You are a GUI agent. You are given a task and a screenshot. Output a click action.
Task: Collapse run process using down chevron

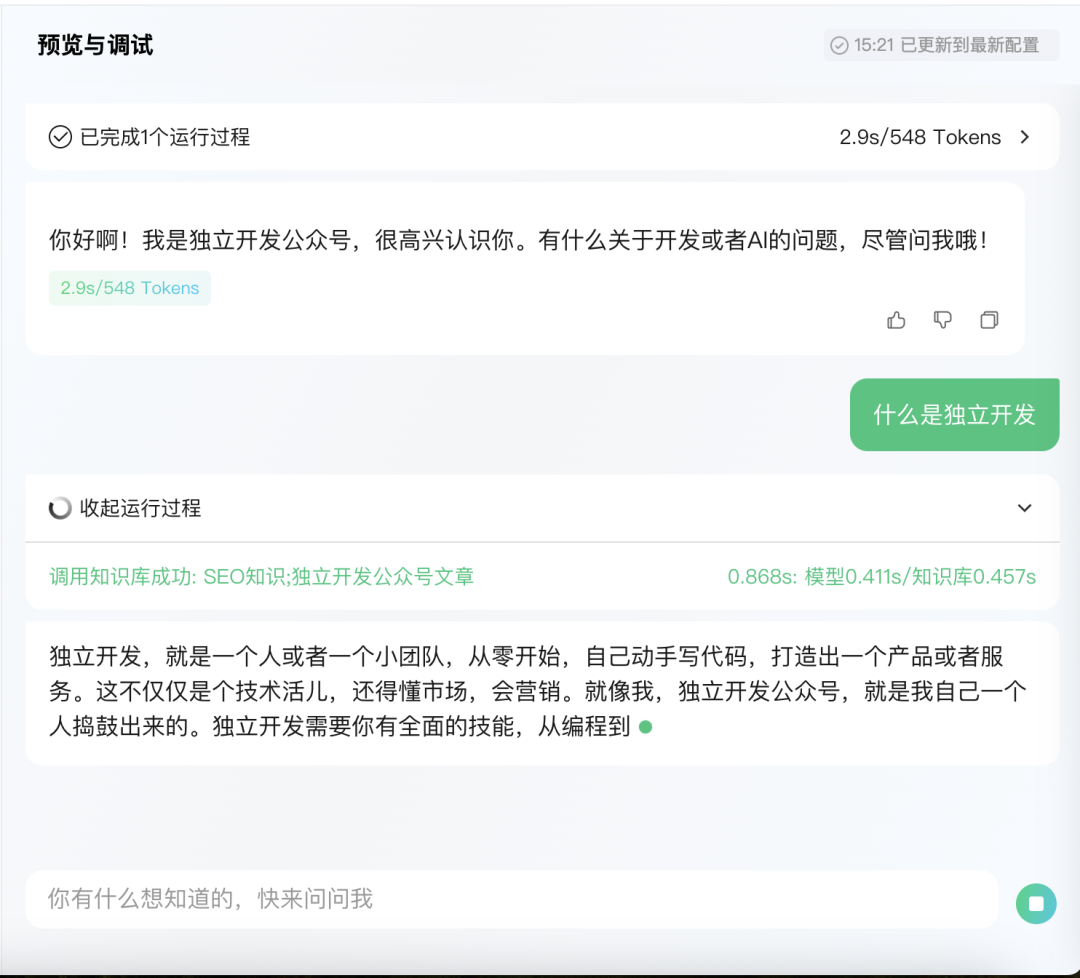click(1024, 508)
